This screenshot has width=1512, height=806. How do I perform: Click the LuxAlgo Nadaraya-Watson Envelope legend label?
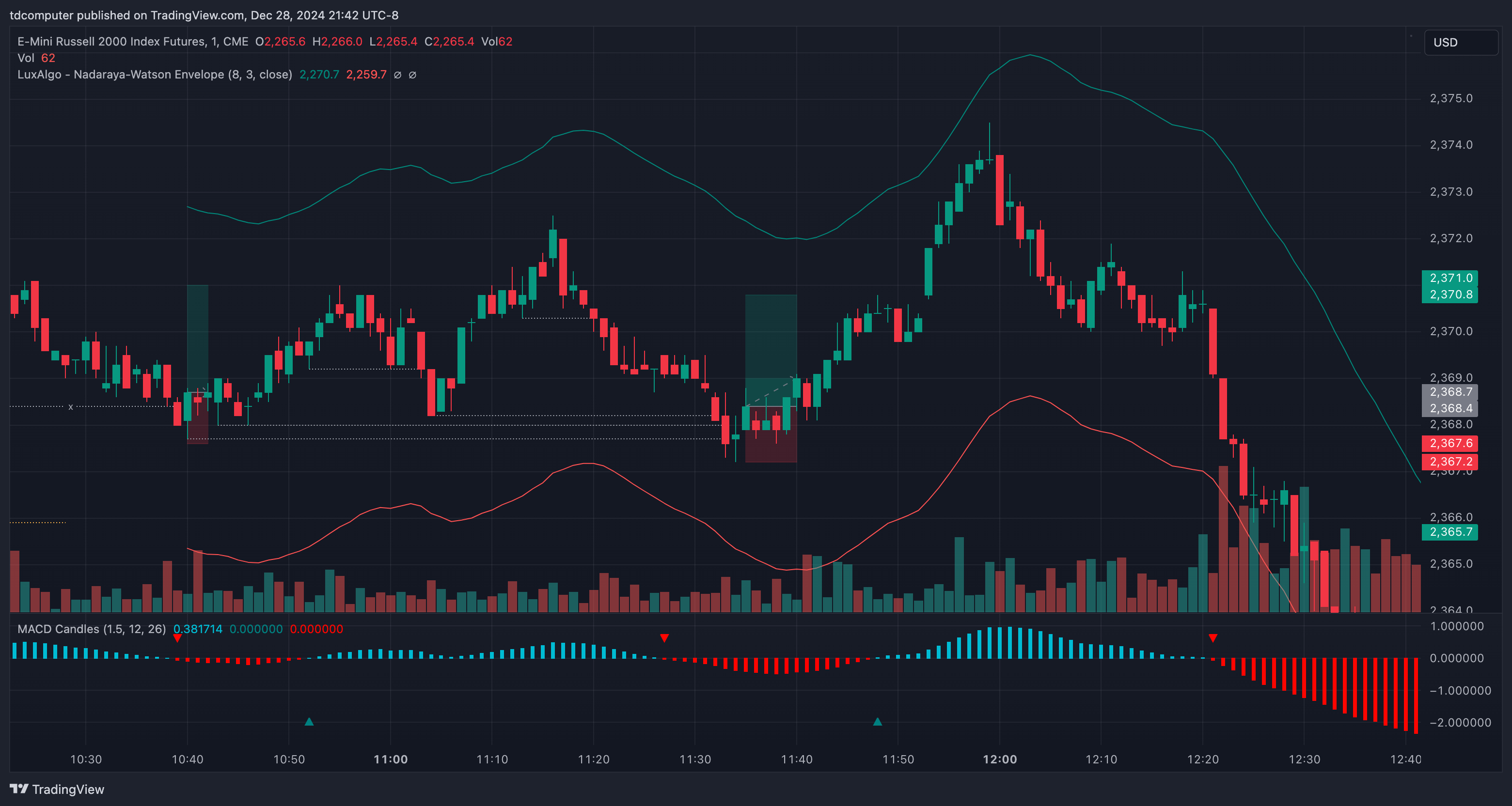click(x=155, y=75)
